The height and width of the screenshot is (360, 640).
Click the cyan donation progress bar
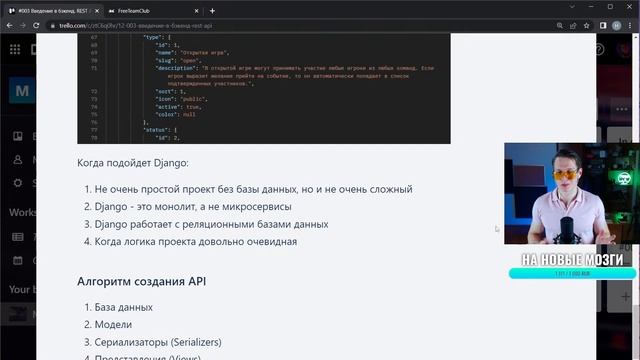[572, 273]
